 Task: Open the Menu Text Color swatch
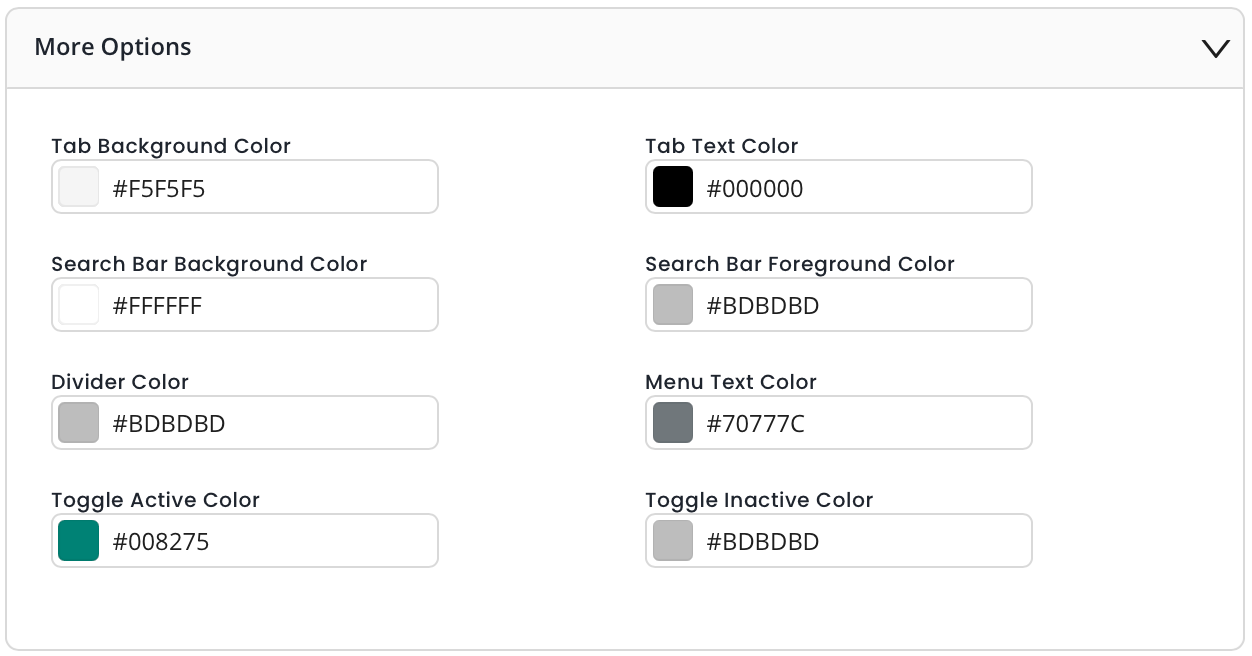coord(673,423)
